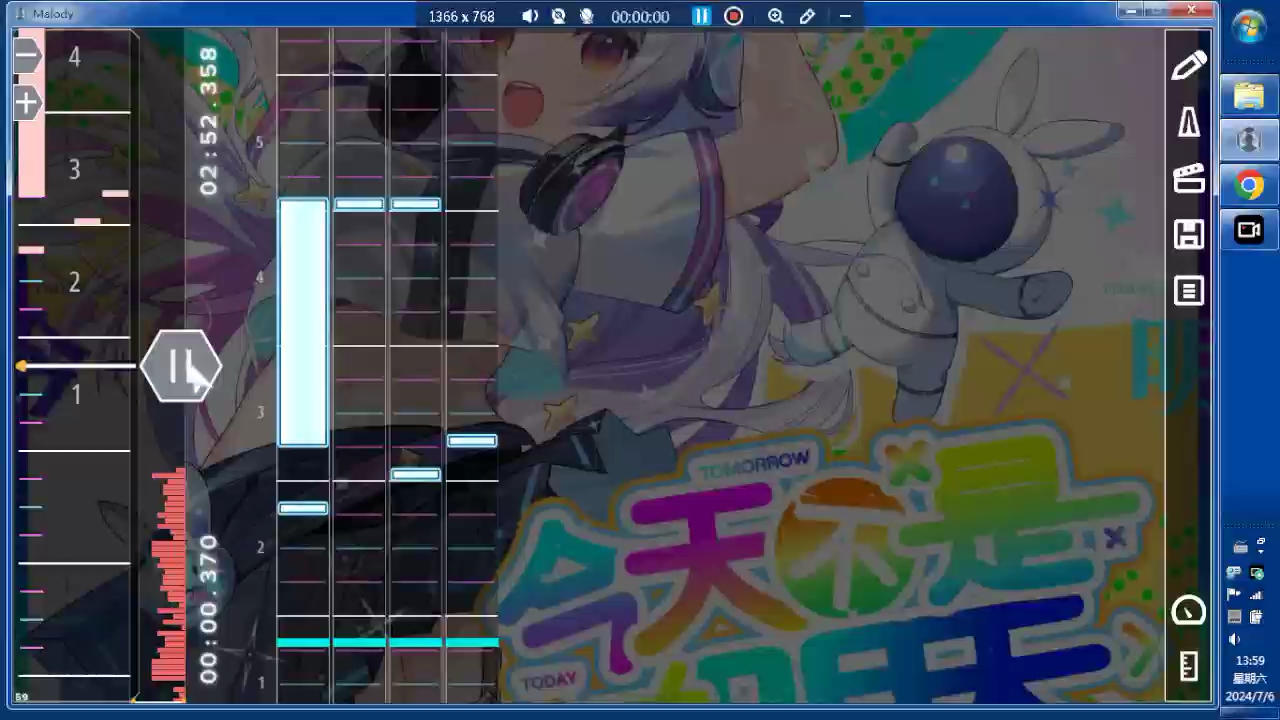The height and width of the screenshot is (720, 1280).
Task: Zoom in timeline with the plus button
Action: pyautogui.click(x=27, y=103)
